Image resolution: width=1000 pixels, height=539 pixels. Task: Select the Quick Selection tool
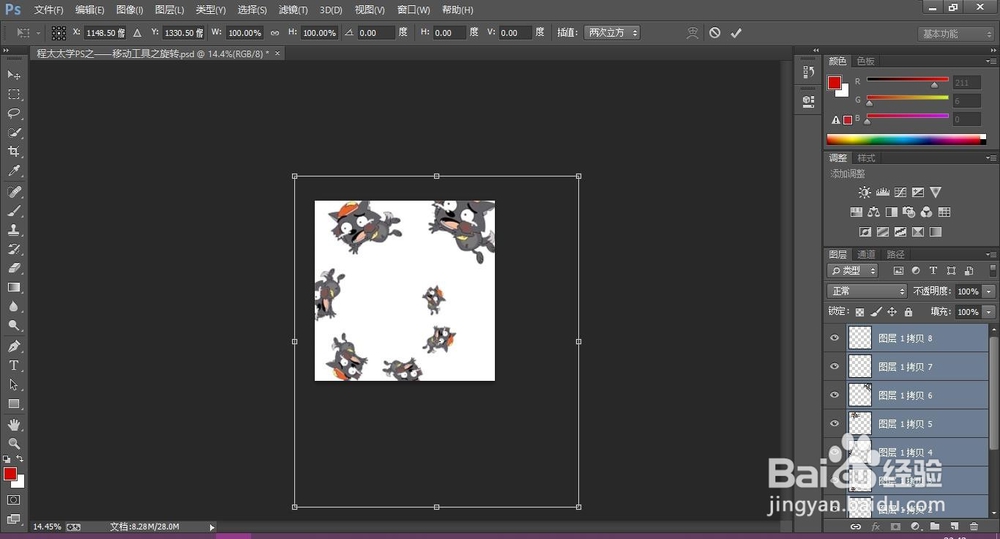pyautogui.click(x=13, y=132)
